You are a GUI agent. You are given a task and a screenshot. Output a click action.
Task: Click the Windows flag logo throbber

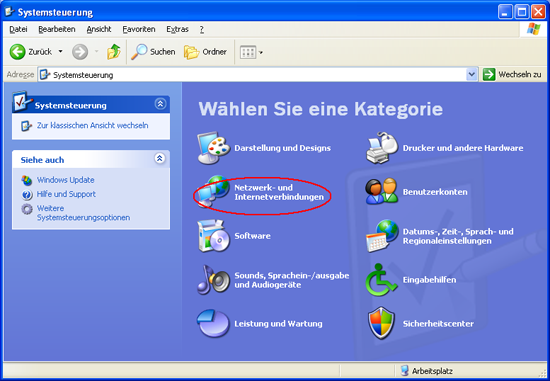(x=534, y=29)
